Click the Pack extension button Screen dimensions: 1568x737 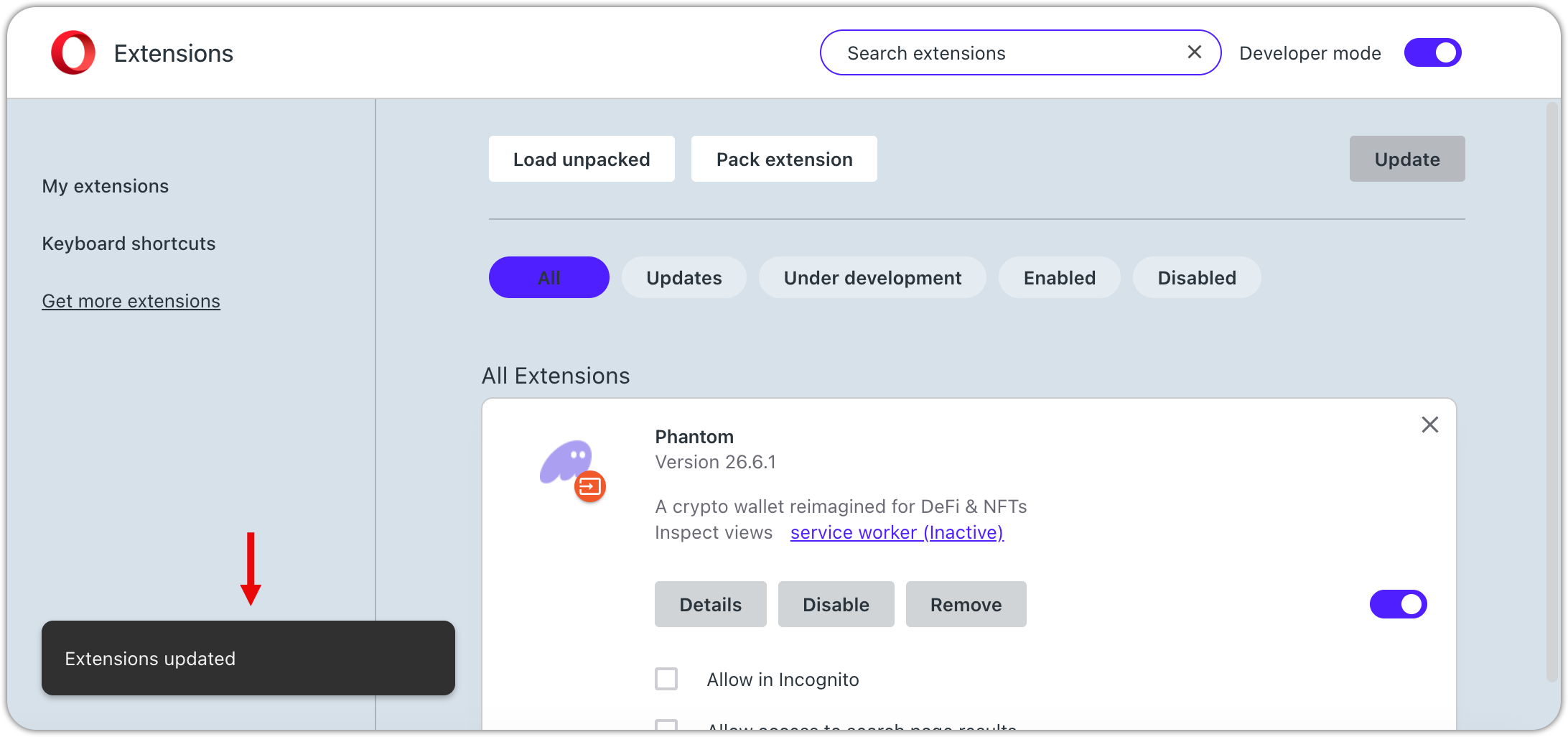pos(784,159)
